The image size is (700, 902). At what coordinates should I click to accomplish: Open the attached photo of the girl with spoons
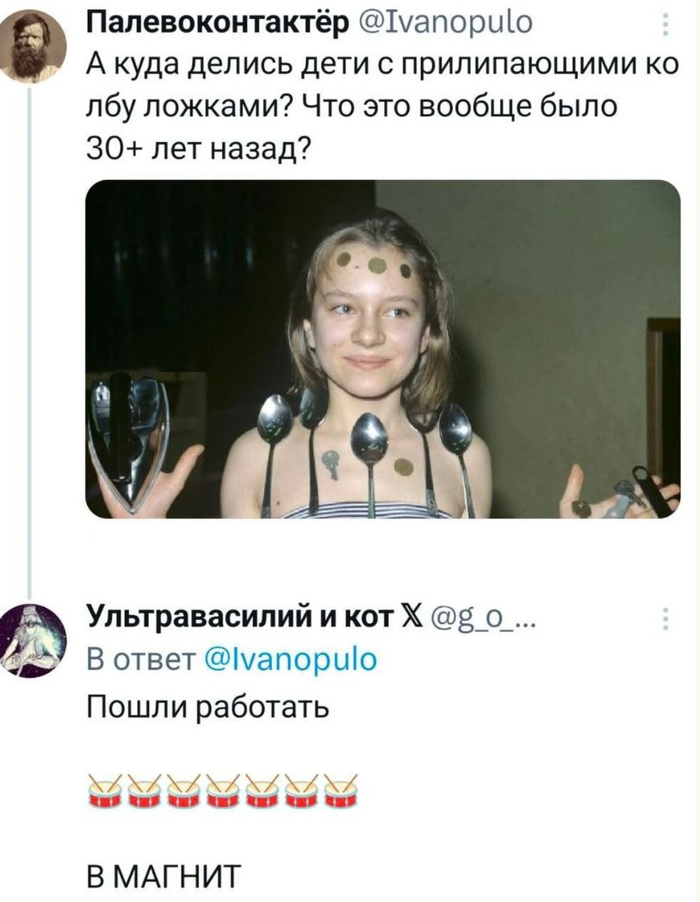(x=383, y=349)
